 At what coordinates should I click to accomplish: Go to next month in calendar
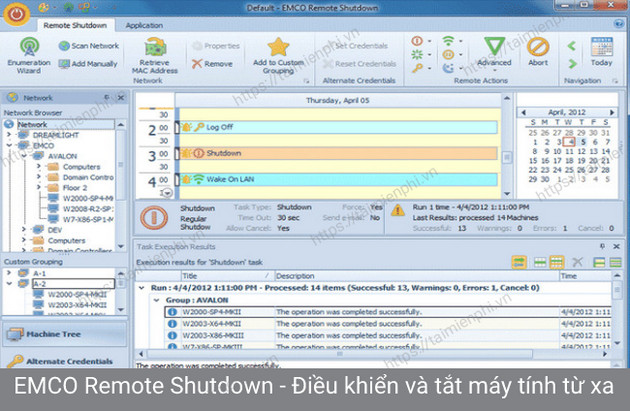612,112
